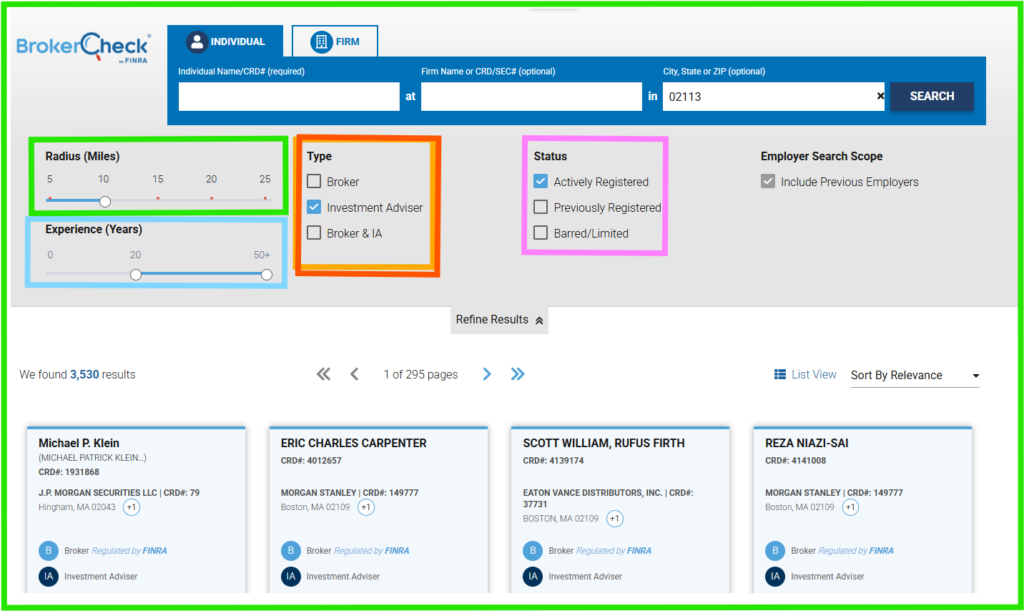Enable the Broker type checkbox
Screen dimensions: 1024x611
tap(314, 181)
